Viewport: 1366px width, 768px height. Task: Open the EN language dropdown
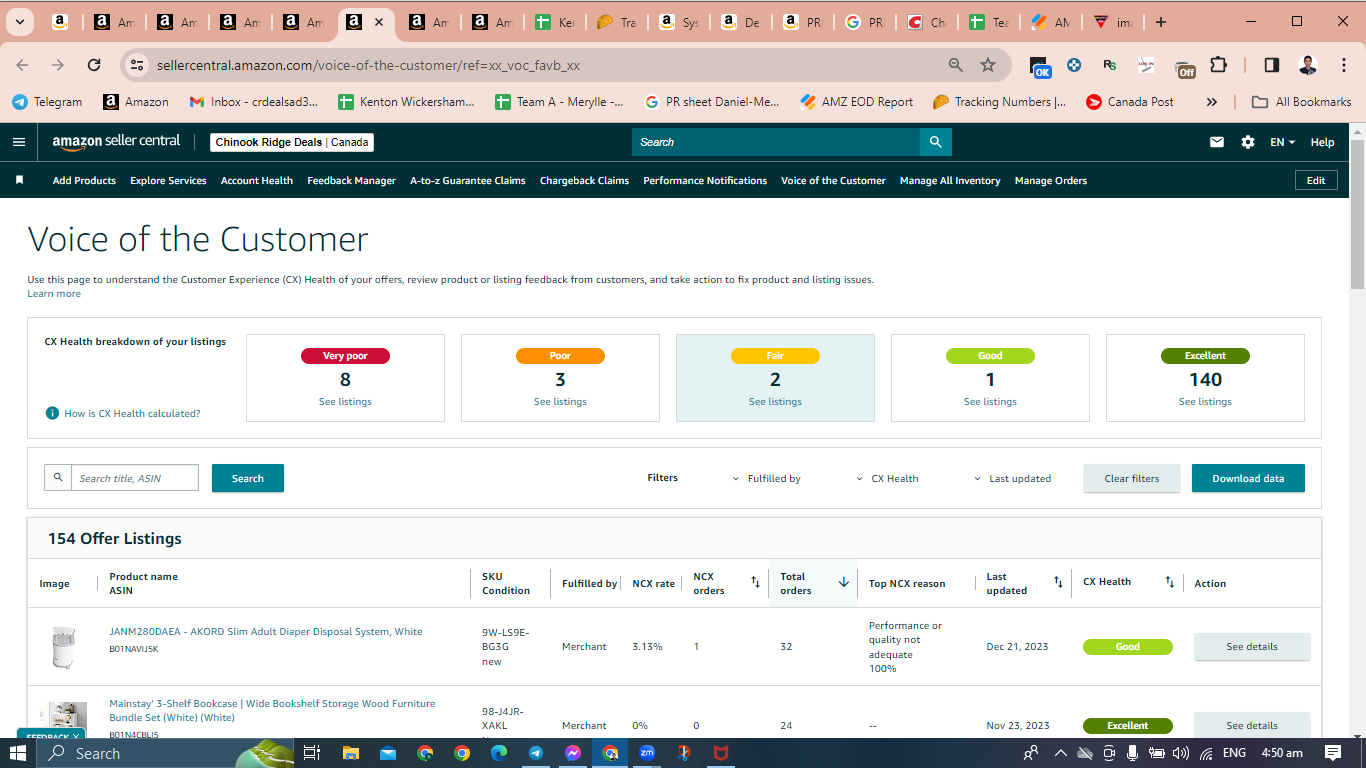1282,142
